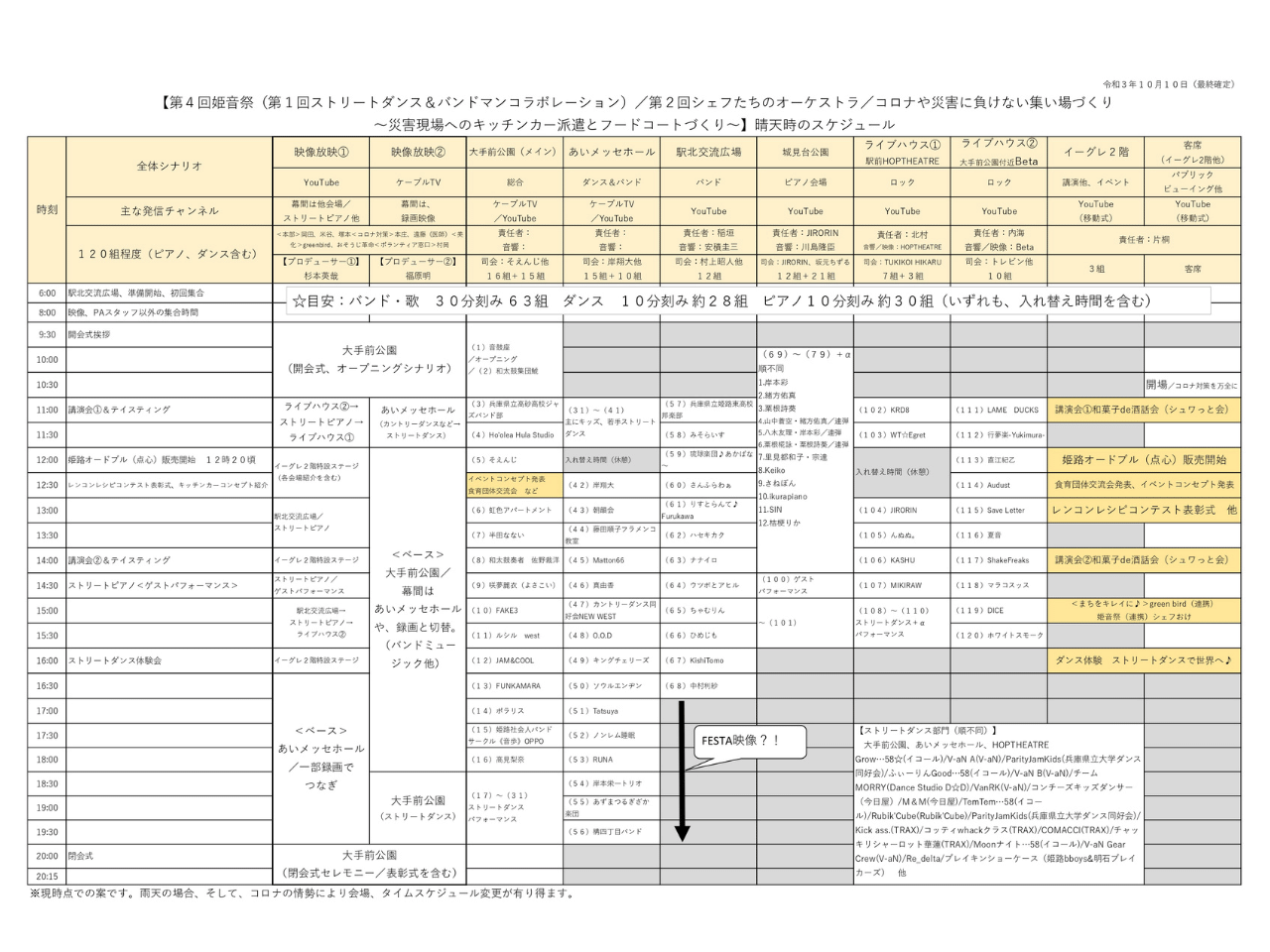Click the '（６）虹色アパートメント' entry
The image size is (1270, 952).
(x=512, y=511)
